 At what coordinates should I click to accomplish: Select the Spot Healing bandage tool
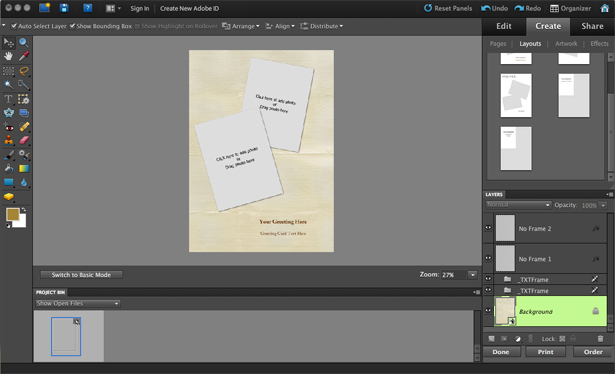pyautogui.click(x=24, y=127)
